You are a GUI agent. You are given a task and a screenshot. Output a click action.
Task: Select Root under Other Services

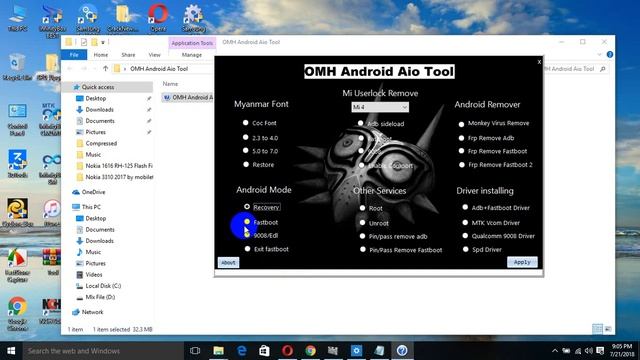click(x=362, y=208)
